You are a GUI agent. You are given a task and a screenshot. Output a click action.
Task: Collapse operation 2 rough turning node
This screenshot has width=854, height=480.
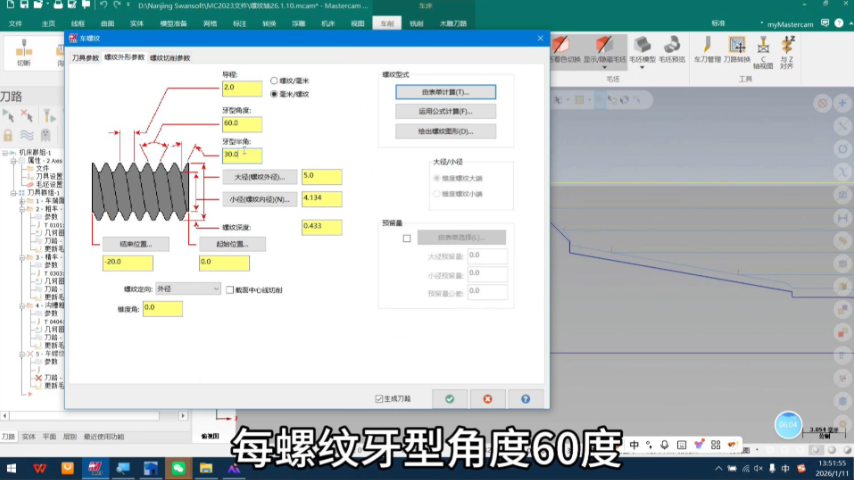pyautogui.click(x=22, y=209)
